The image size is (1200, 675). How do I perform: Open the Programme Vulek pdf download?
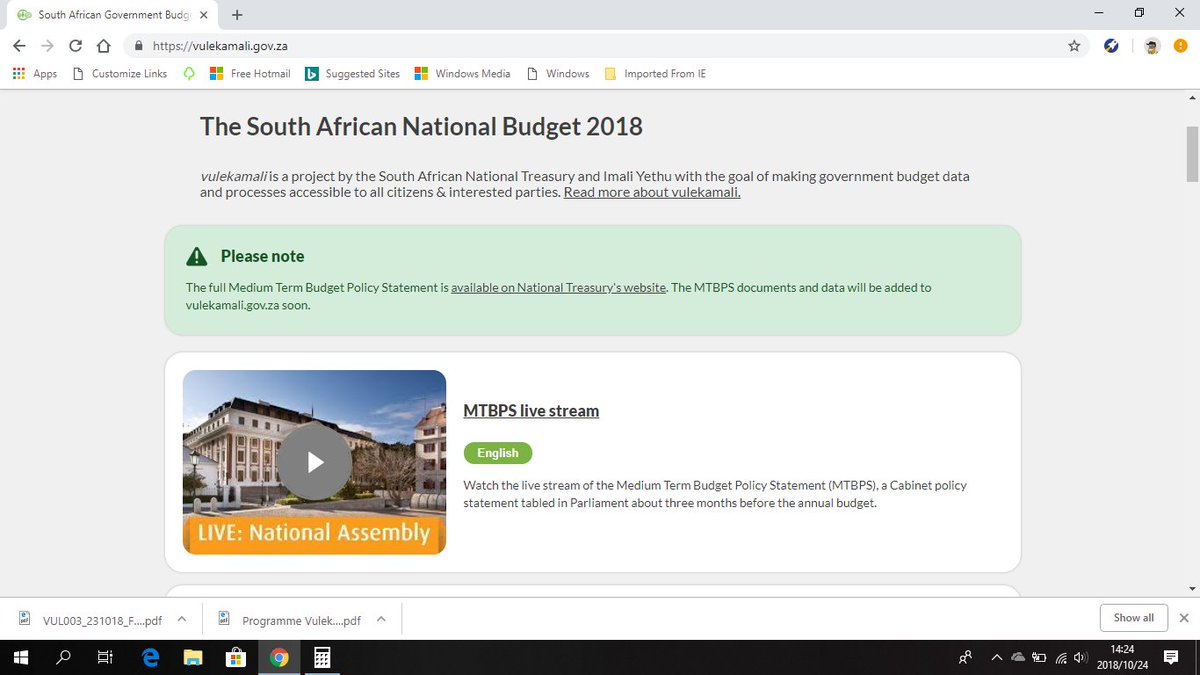[x=291, y=619]
